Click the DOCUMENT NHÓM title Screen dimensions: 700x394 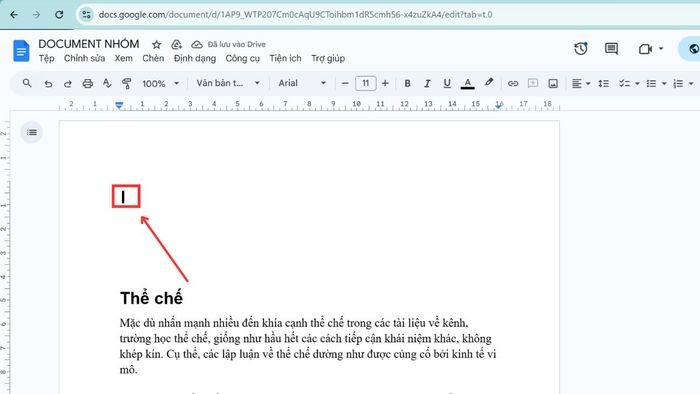[x=89, y=44]
